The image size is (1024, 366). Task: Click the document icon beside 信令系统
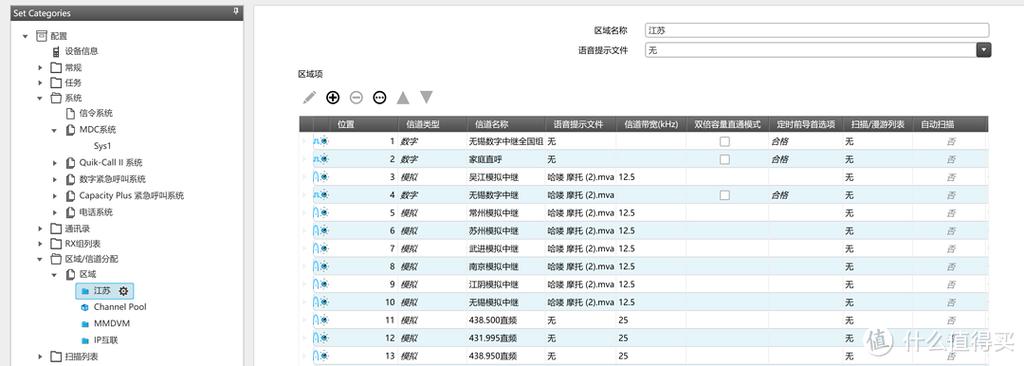pos(71,113)
